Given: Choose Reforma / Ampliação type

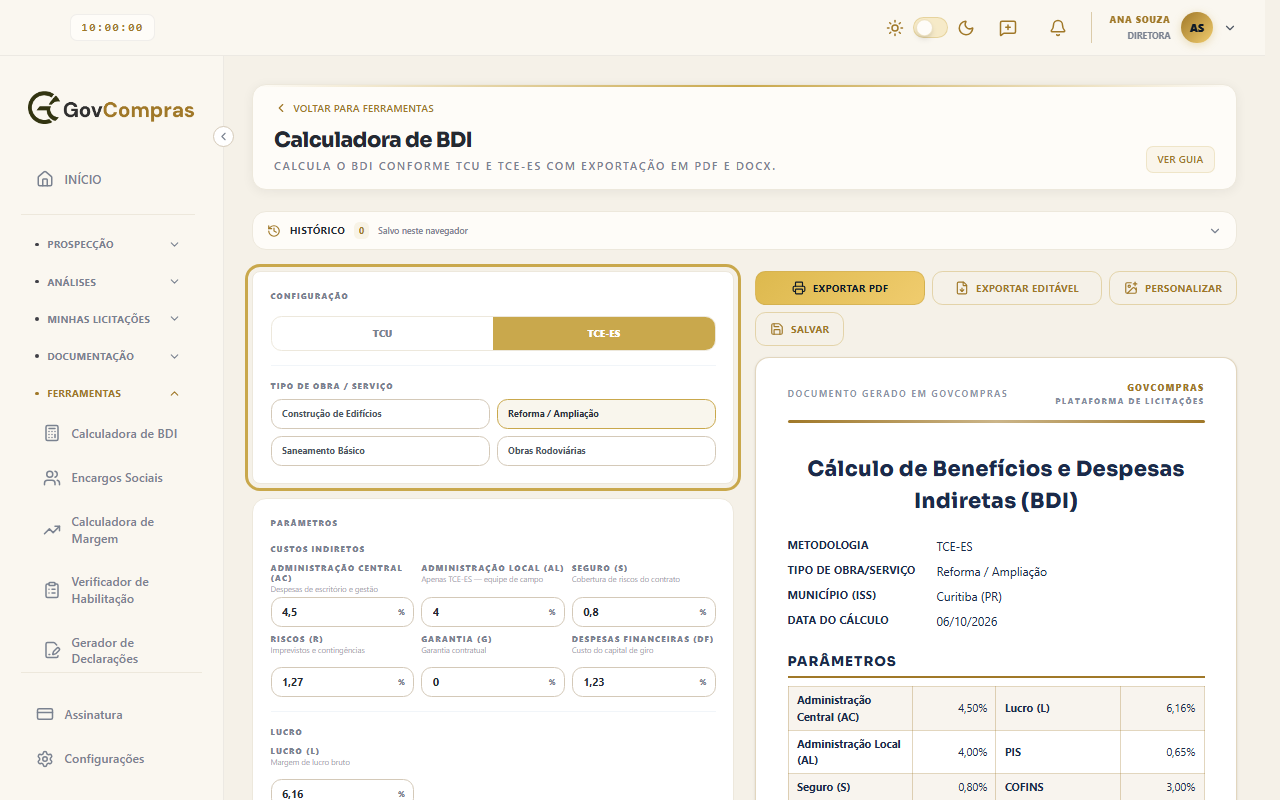Looking at the screenshot, I should click(x=606, y=414).
